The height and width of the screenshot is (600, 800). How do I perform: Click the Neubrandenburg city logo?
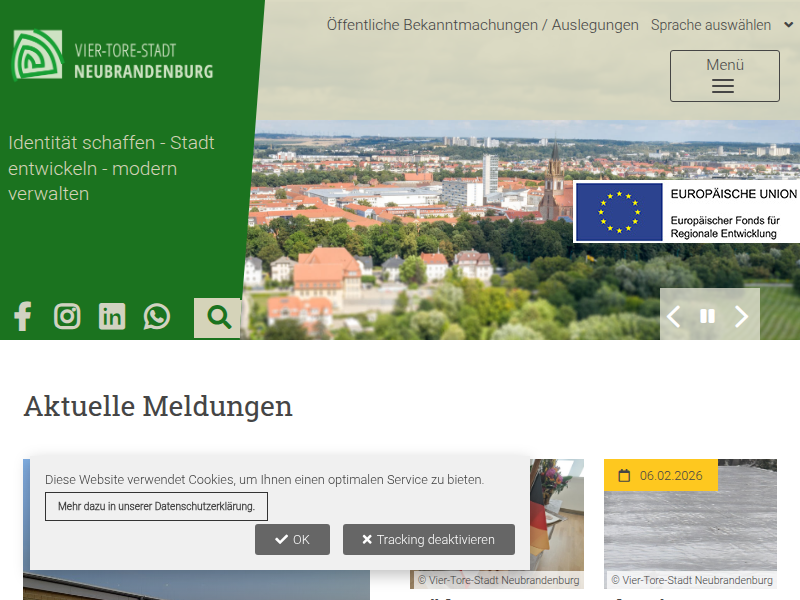[113, 56]
